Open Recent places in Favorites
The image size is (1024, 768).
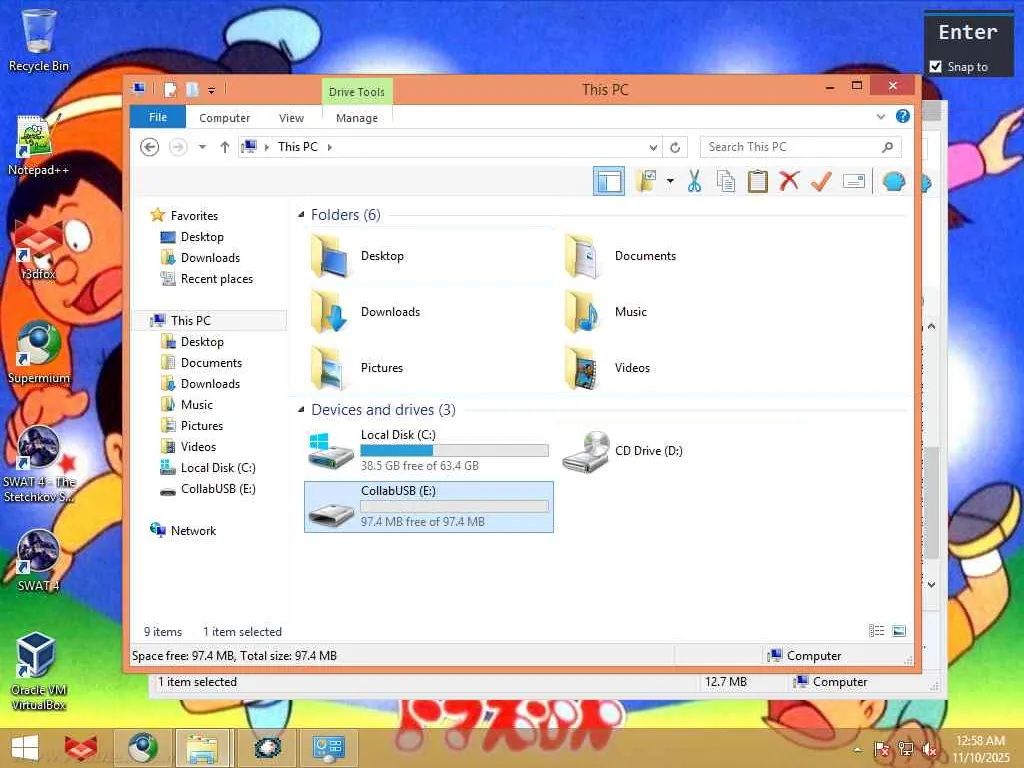(x=216, y=279)
